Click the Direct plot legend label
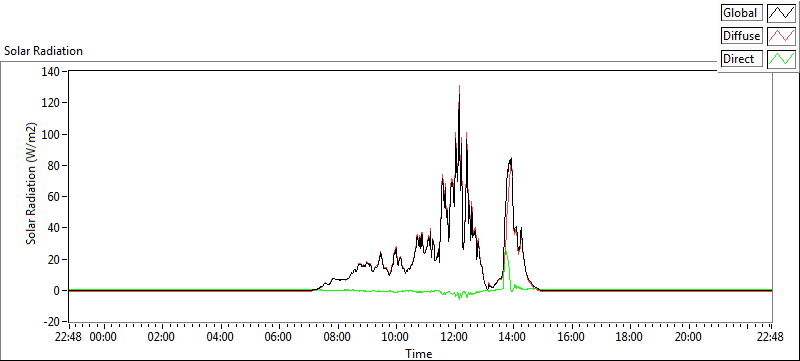This screenshot has height=361, width=800. pos(742,59)
